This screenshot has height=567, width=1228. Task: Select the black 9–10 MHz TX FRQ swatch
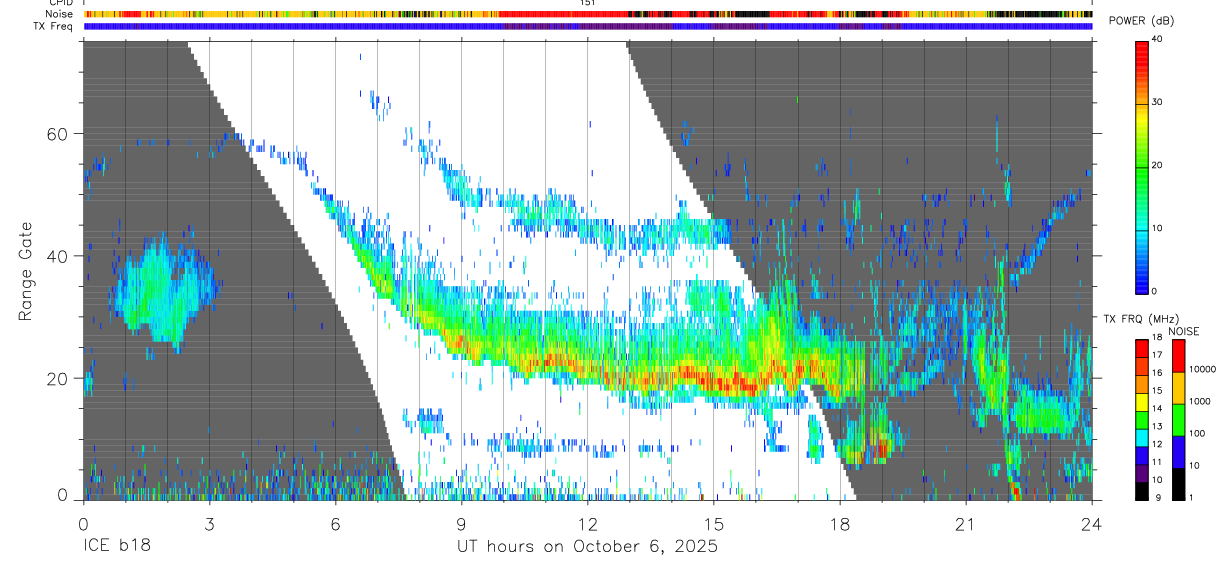pos(1141,491)
